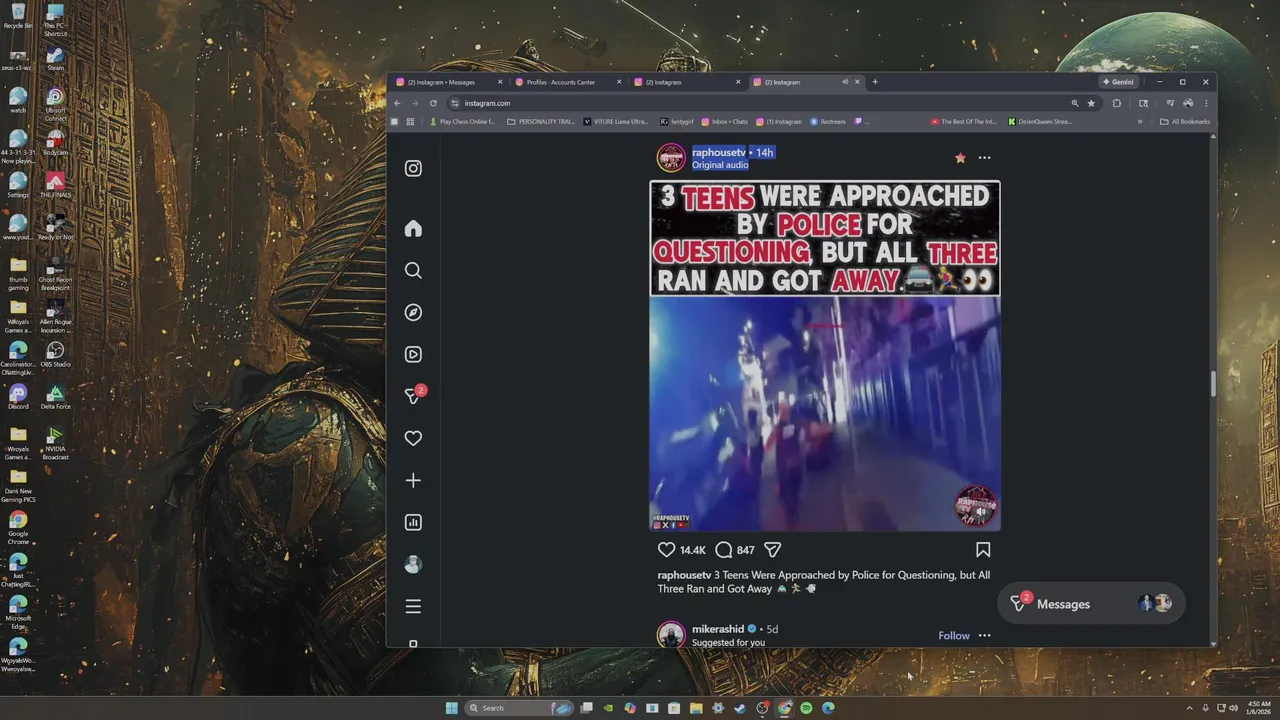Go back in browser
The width and height of the screenshot is (1280, 720).
coord(397,103)
